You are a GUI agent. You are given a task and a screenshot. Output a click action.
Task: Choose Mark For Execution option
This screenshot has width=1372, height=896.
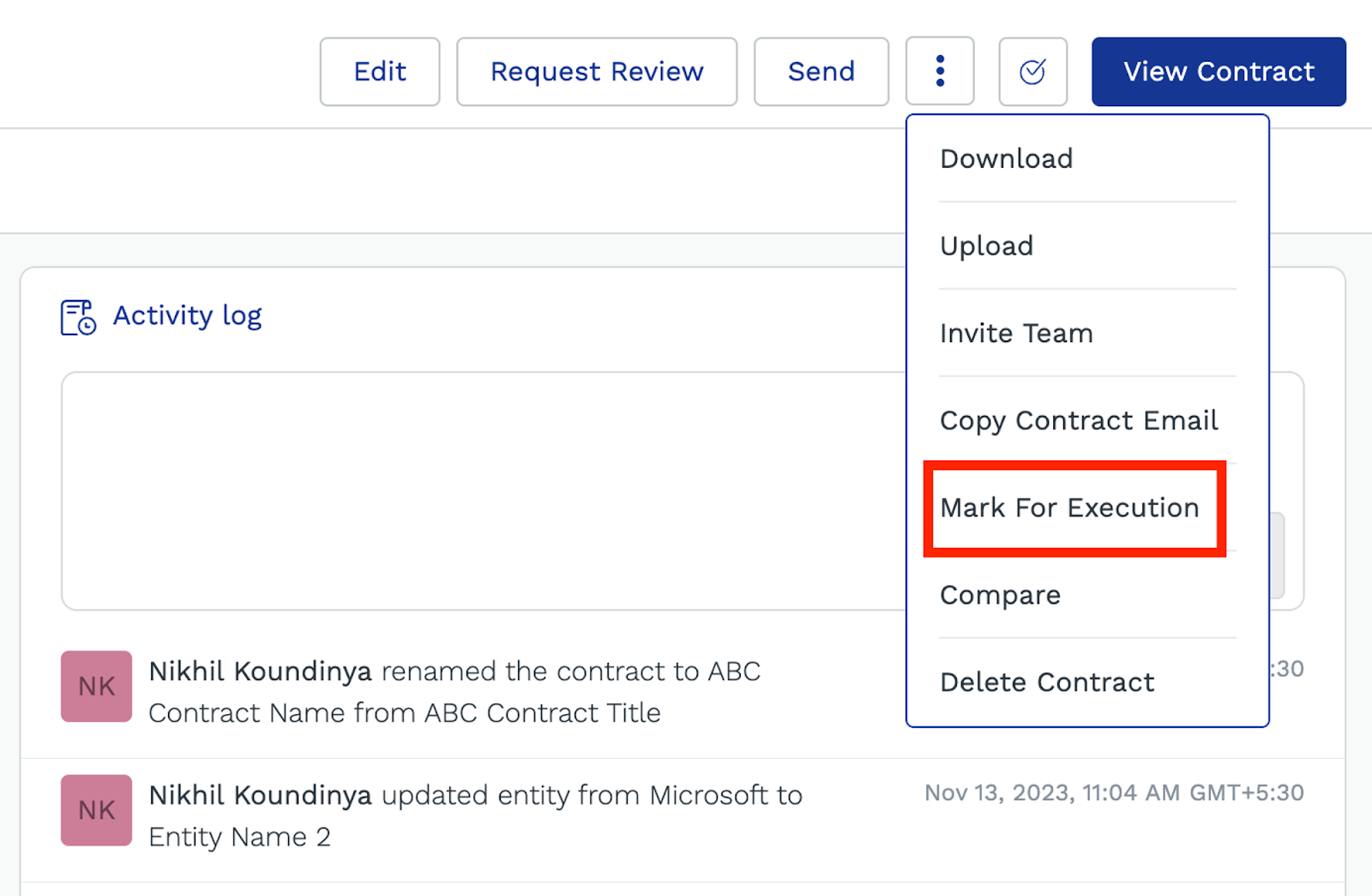coord(1069,508)
